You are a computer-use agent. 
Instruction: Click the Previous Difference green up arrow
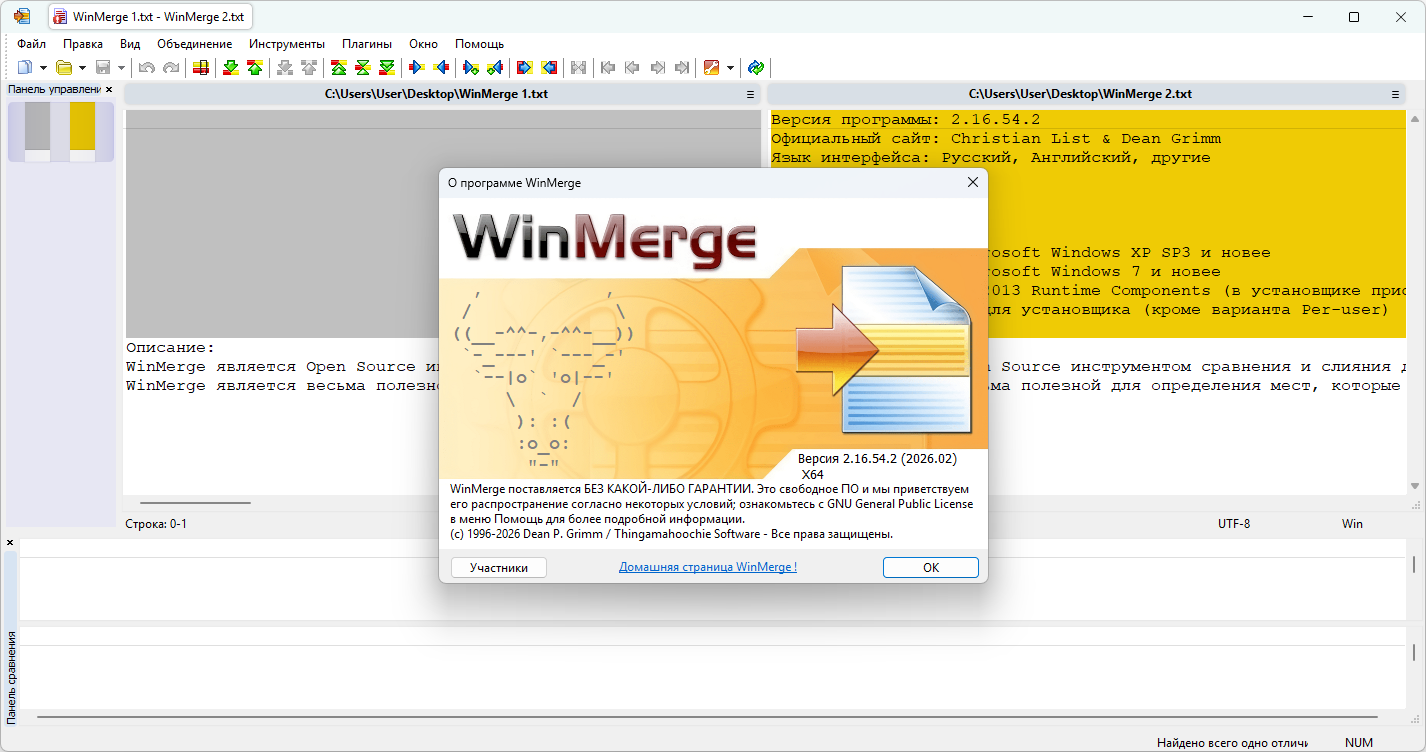pos(255,68)
